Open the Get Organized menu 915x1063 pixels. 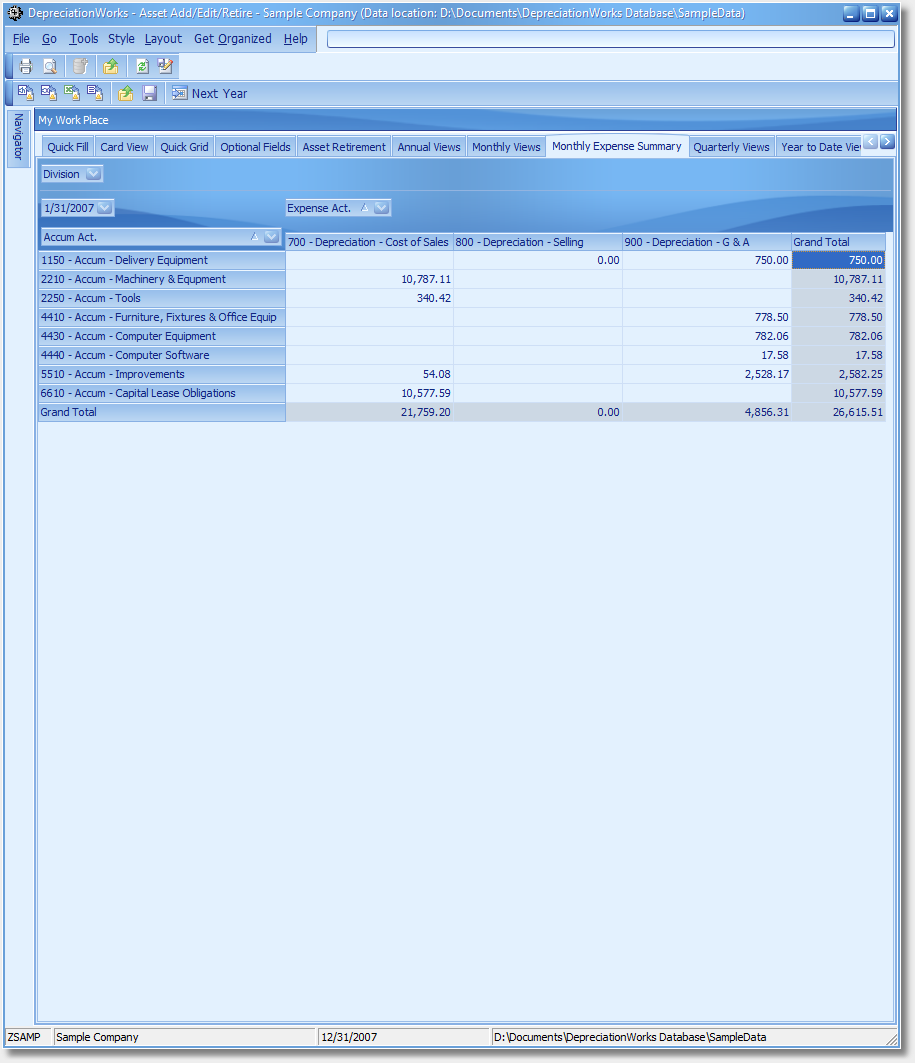point(232,39)
